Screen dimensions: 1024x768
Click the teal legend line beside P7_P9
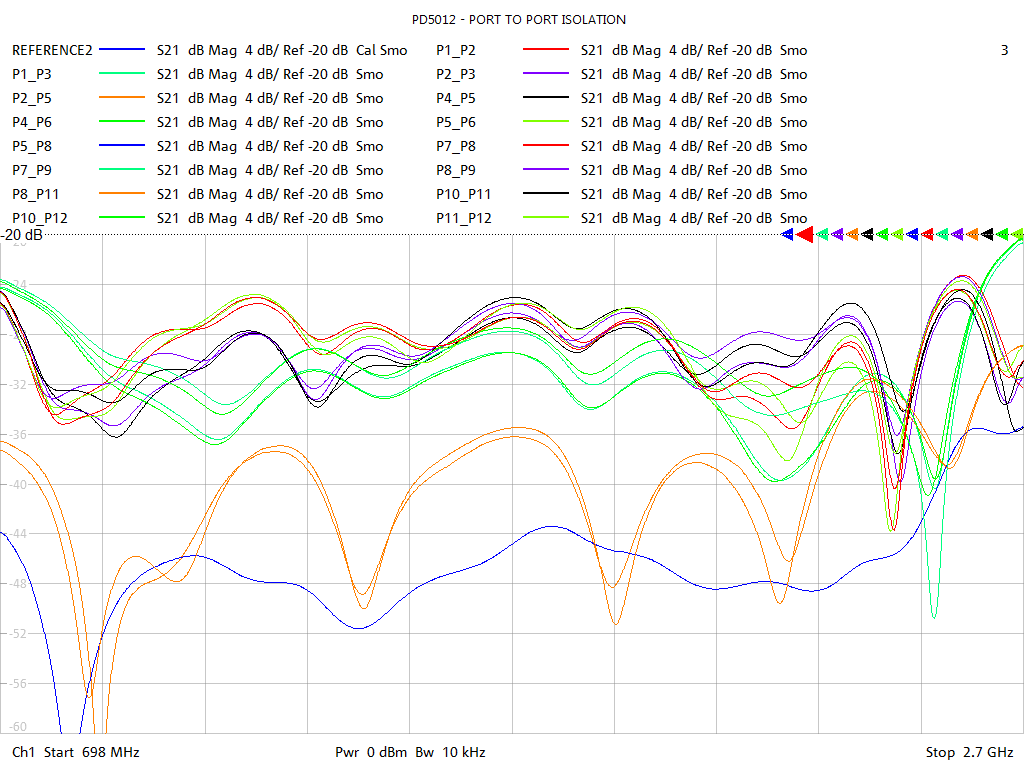(x=121, y=169)
